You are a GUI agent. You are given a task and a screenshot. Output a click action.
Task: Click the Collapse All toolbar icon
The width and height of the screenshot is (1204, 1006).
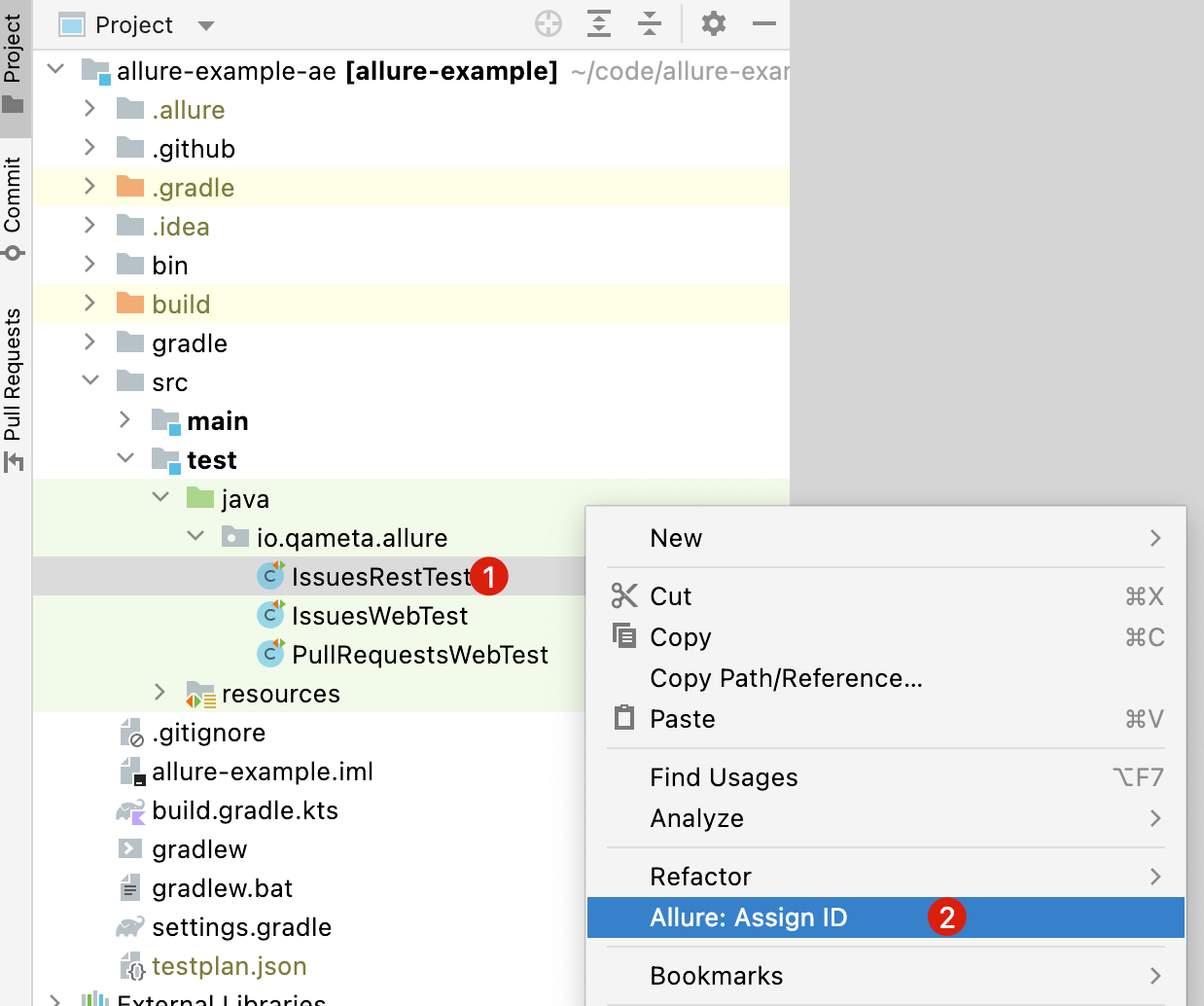coord(649,23)
